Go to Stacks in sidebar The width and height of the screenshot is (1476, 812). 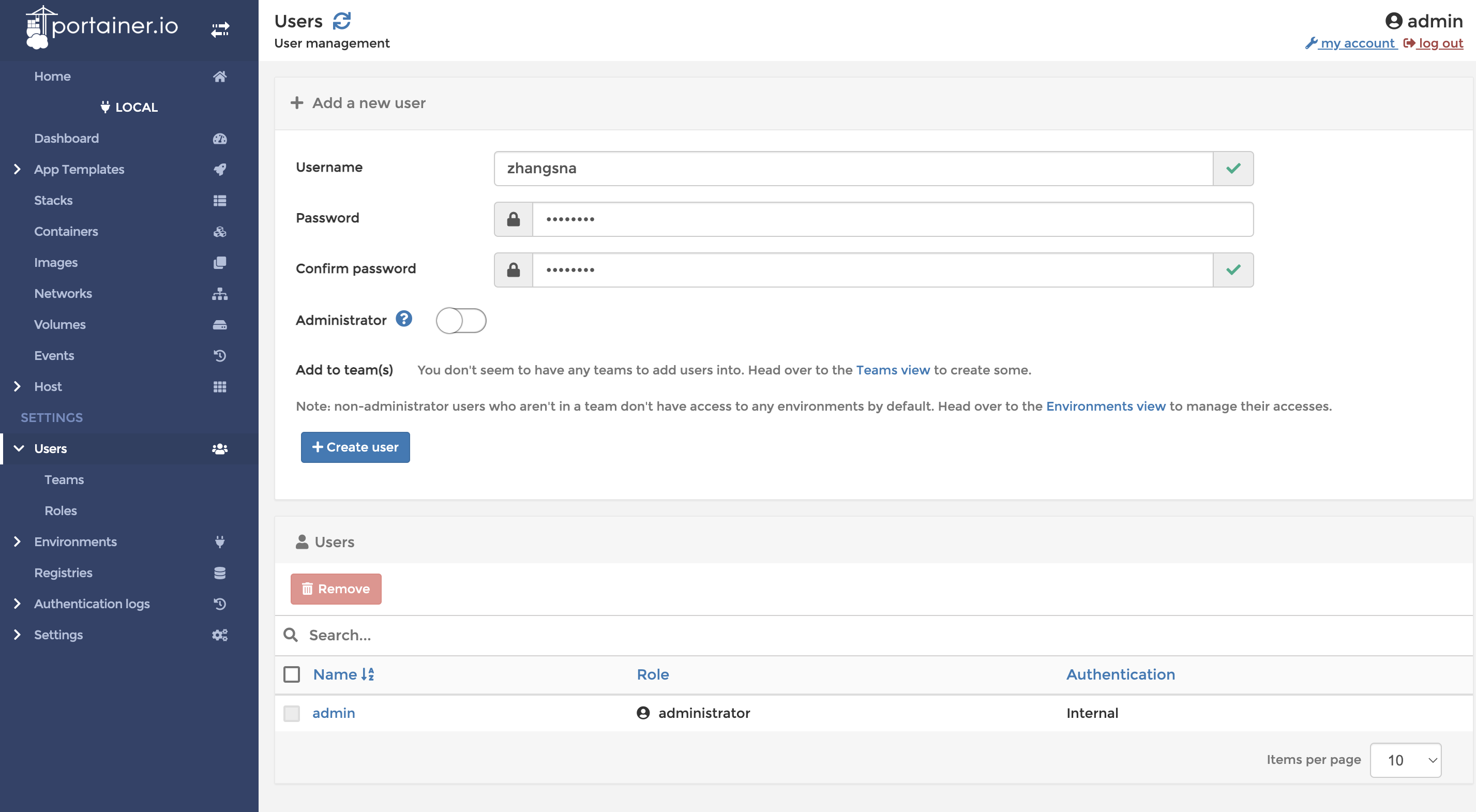[x=53, y=201]
